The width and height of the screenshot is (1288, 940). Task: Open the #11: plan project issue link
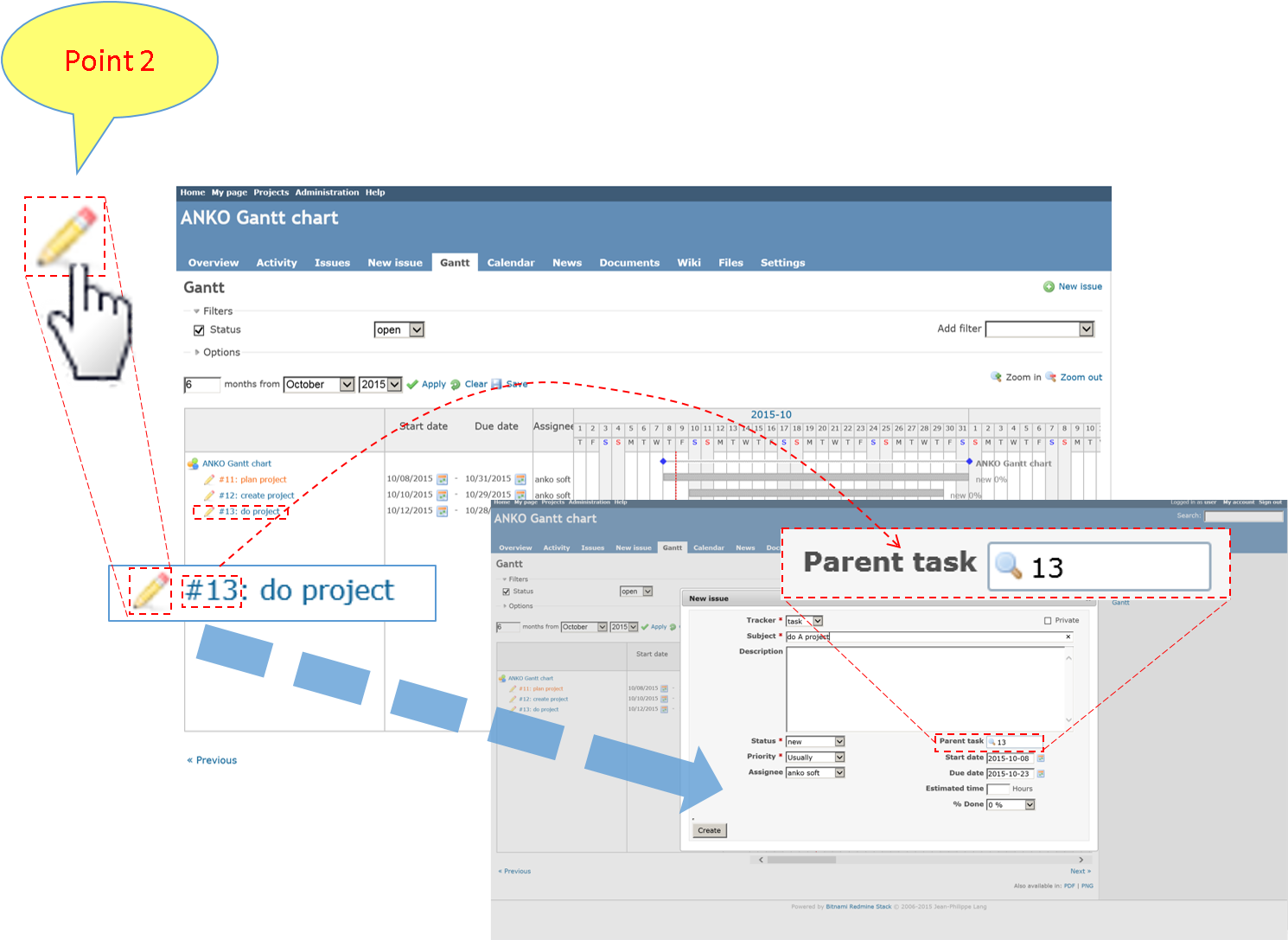click(252, 480)
